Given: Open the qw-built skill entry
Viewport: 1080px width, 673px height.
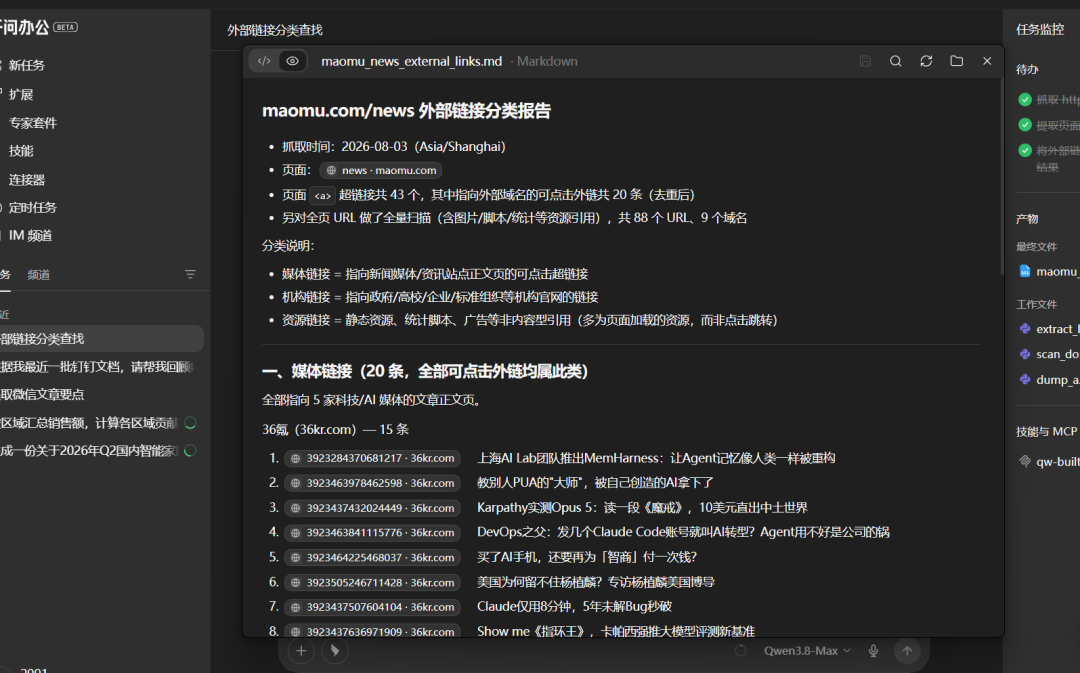Looking at the screenshot, I should pos(1048,462).
